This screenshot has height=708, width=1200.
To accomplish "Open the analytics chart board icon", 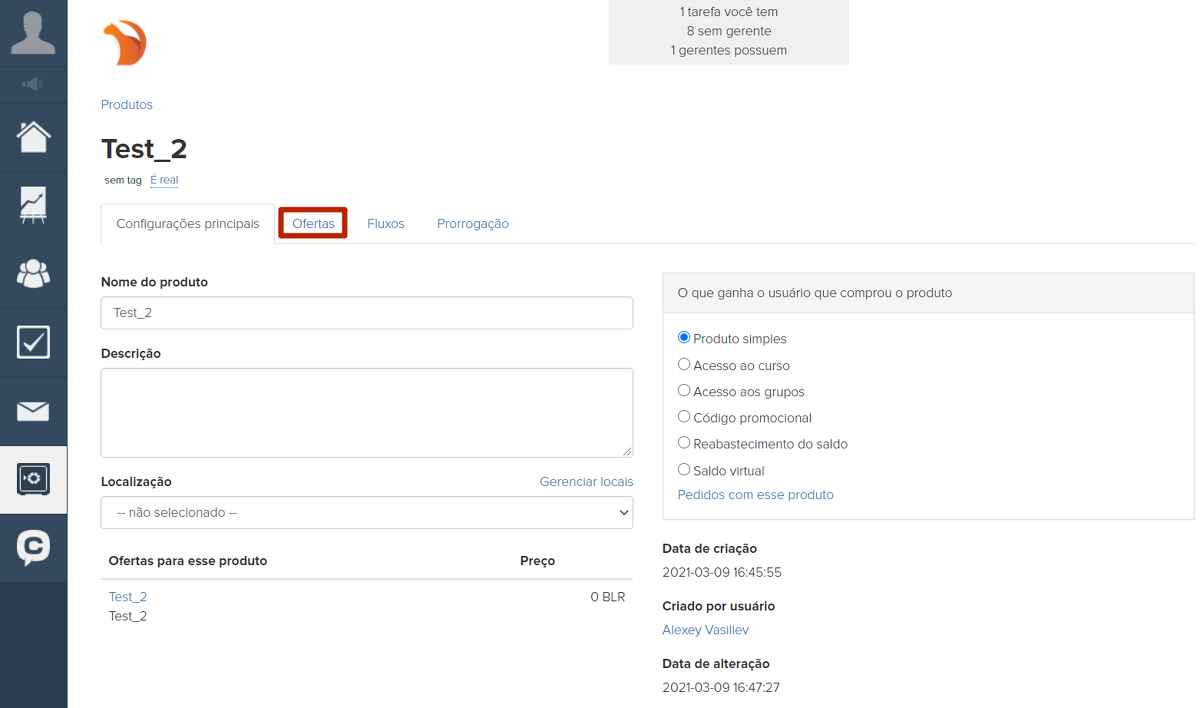I will 33,205.
